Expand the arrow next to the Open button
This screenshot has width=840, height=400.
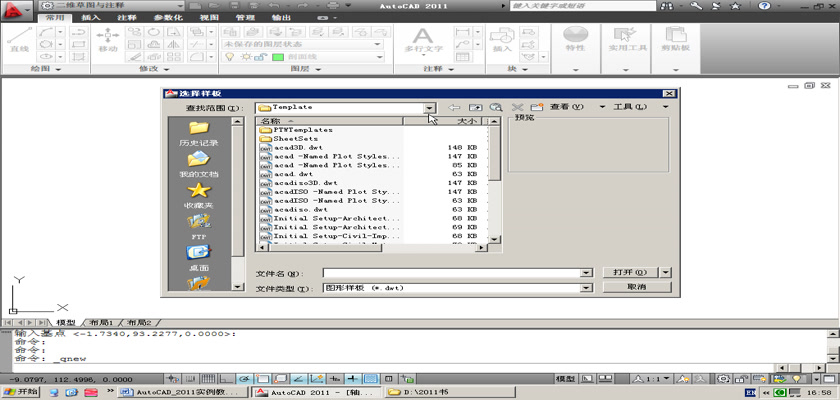[x=667, y=272]
